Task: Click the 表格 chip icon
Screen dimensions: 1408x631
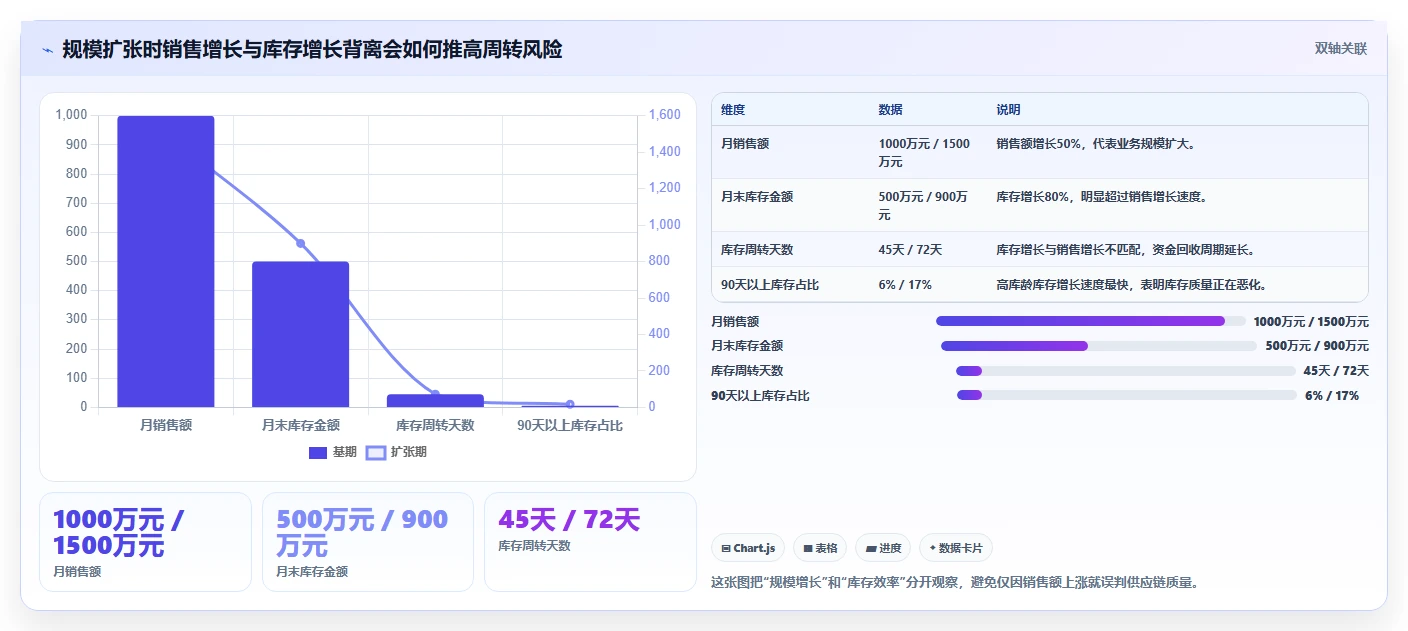Action: point(808,548)
